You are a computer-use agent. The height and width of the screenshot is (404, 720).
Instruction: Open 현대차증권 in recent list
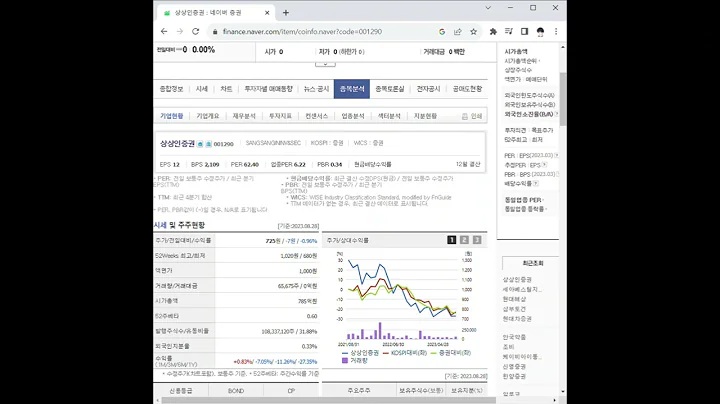point(517,319)
